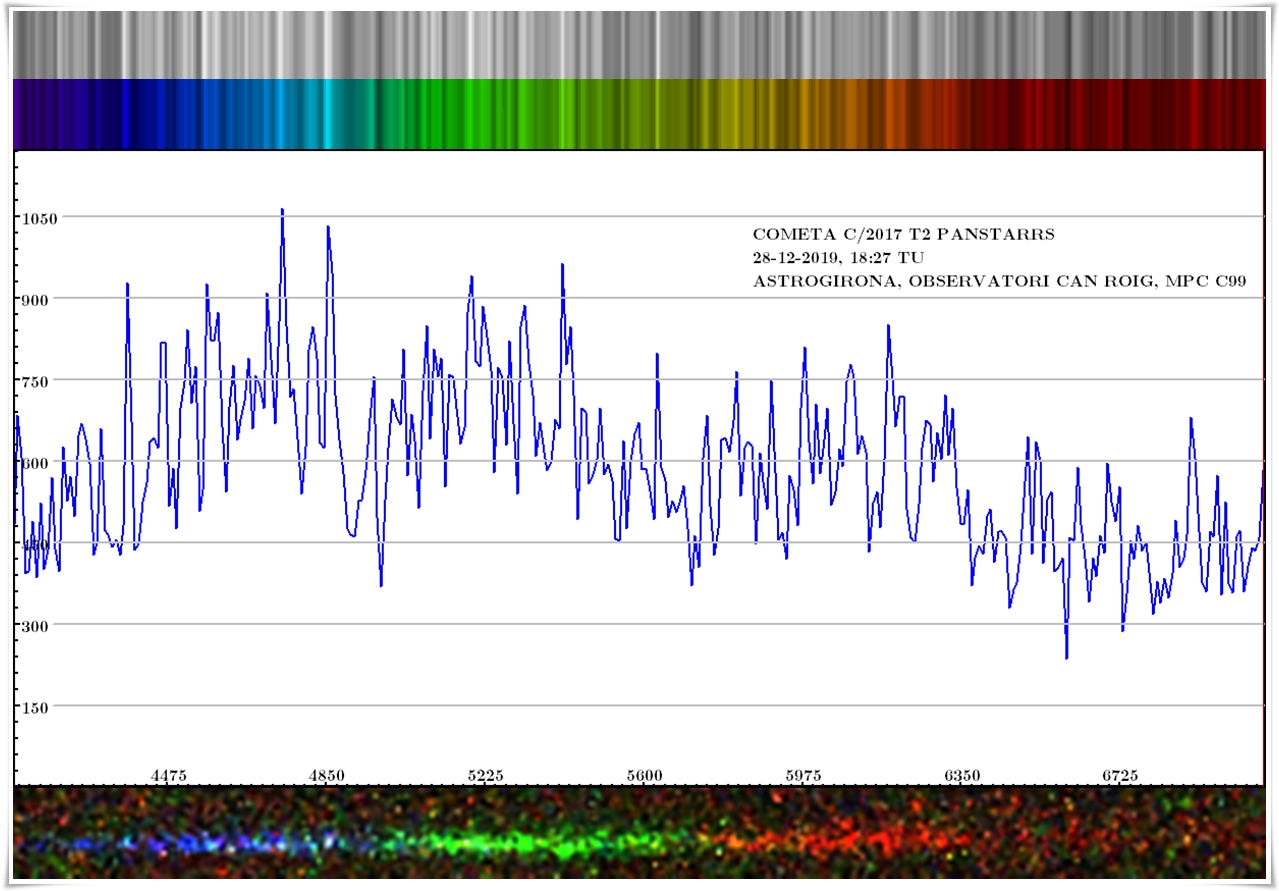Click the title text COMETA C/2017 T2 PANSTARRS
This screenshot has width=1279, height=891.
tap(903, 235)
